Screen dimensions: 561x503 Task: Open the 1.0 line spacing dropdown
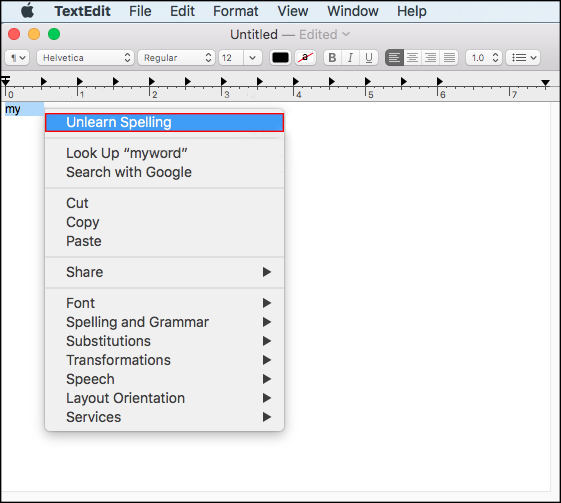(x=484, y=58)
